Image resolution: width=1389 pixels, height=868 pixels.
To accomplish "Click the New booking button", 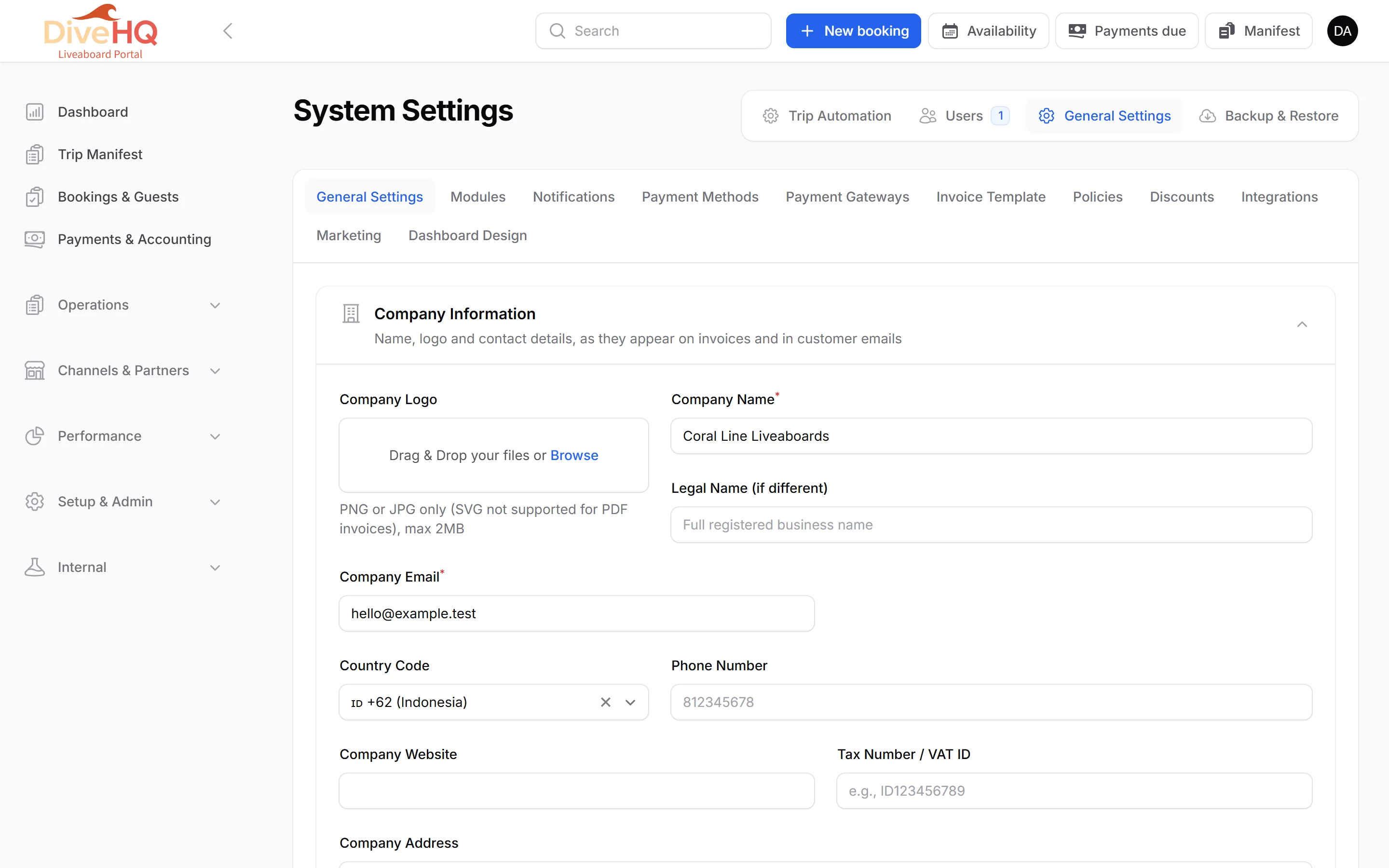I will pyautogui.click(x=853, y=31).
